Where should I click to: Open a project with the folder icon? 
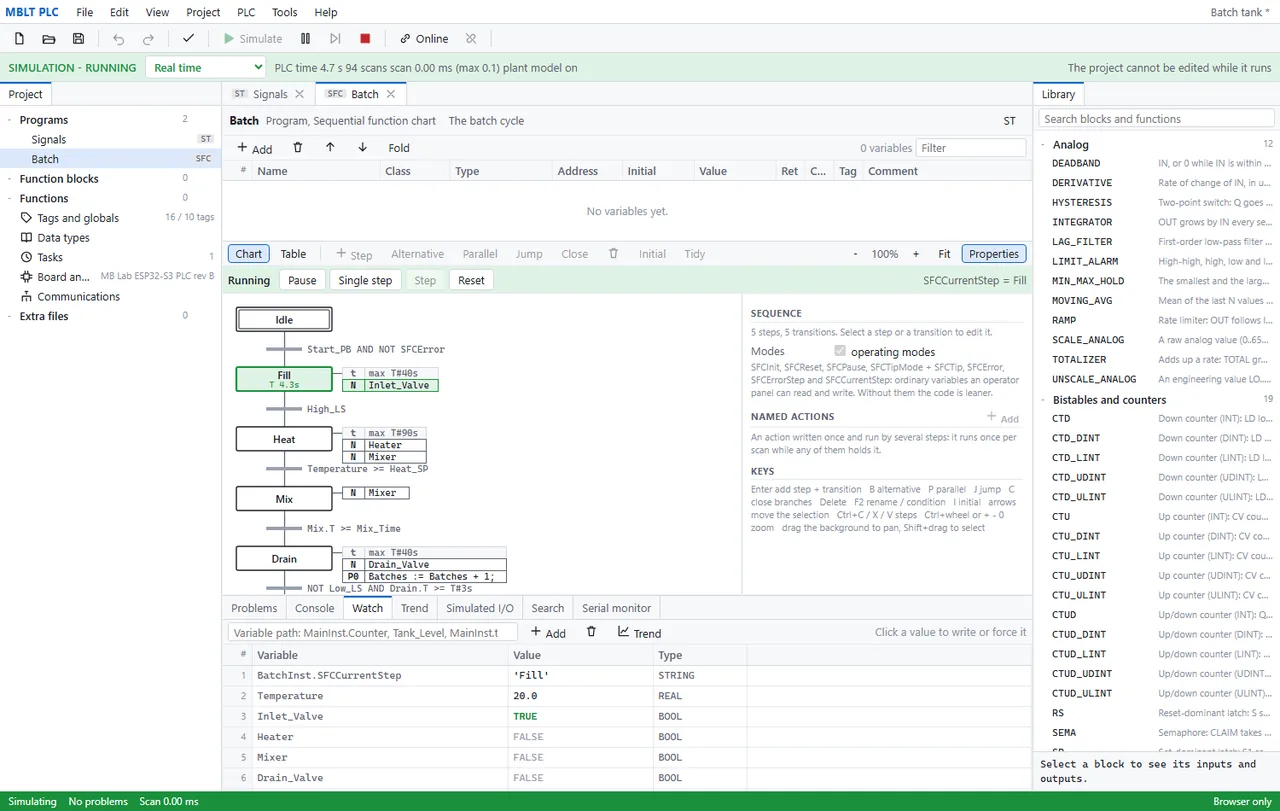pyautogui.click(x=48, y=39)
